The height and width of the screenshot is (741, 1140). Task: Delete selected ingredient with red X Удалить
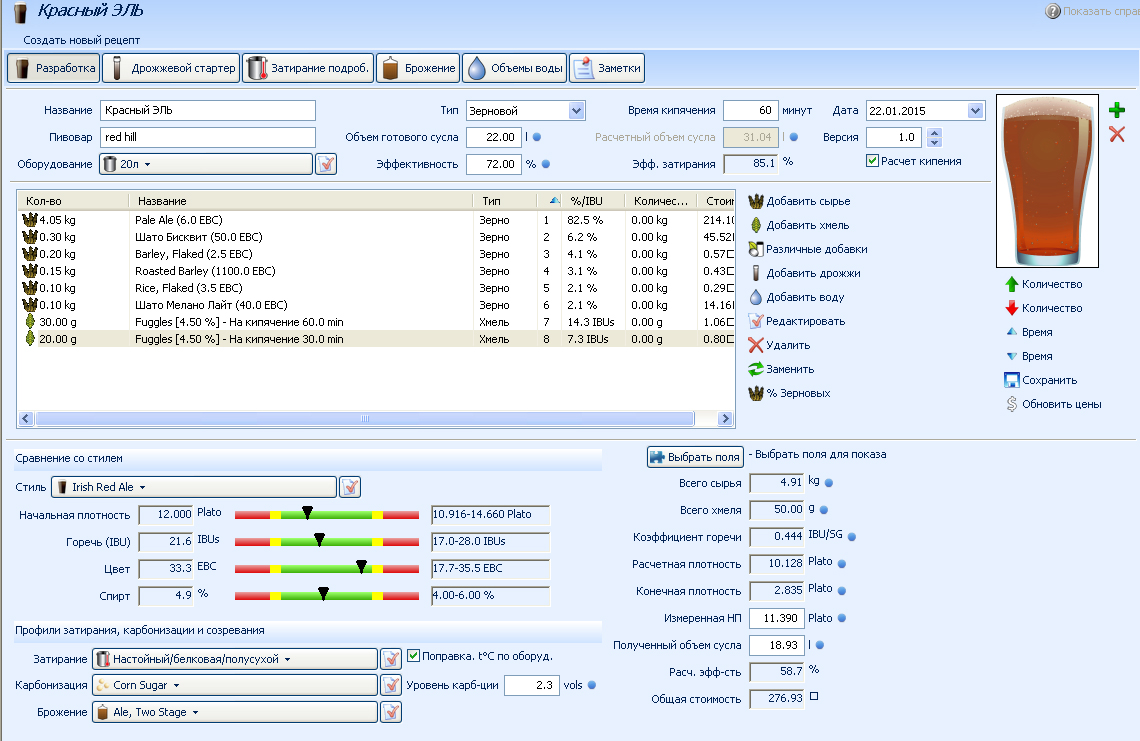(756, 345)
